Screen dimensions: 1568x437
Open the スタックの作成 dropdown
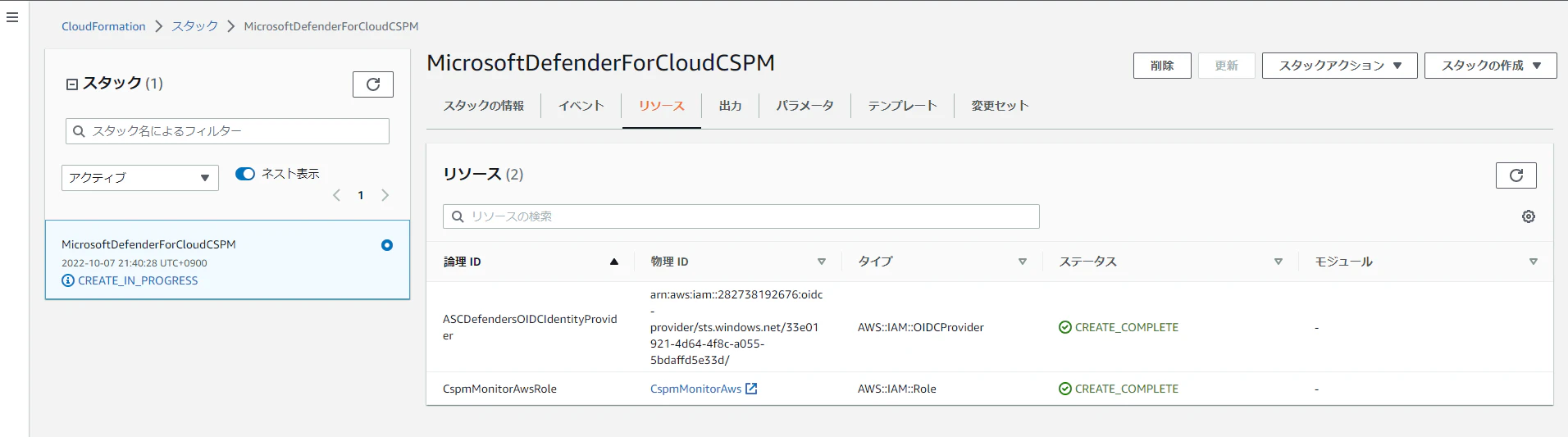[x=1490, y=66]
